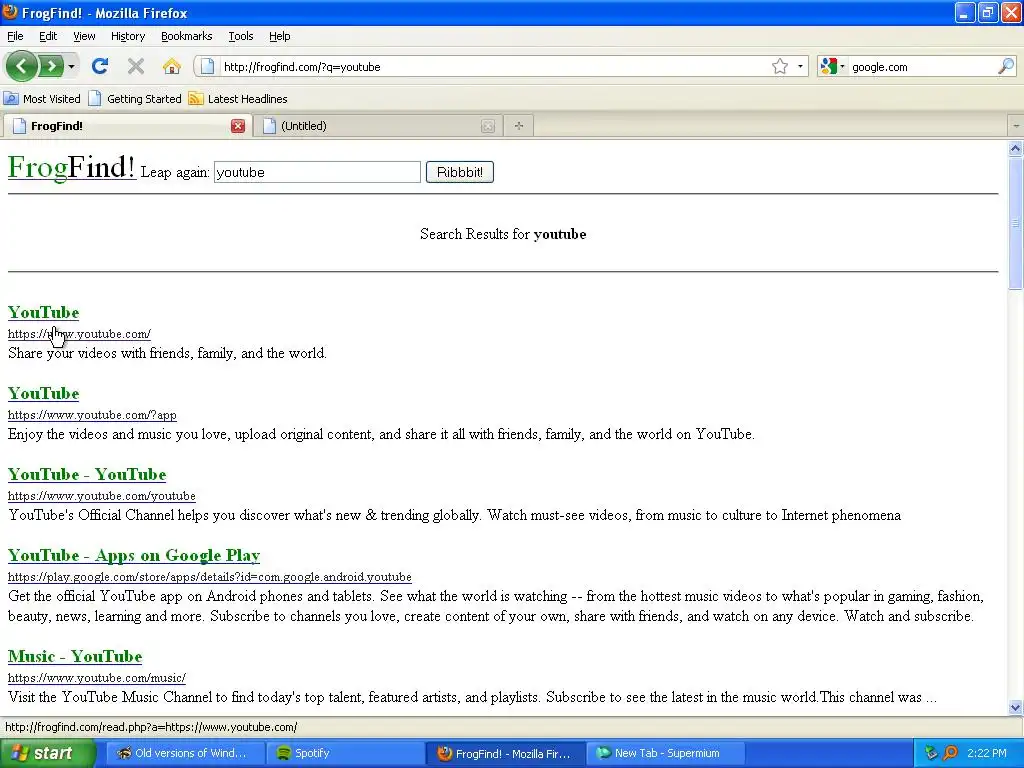
Task: Click the URL address field
Action: coord(493,67)
